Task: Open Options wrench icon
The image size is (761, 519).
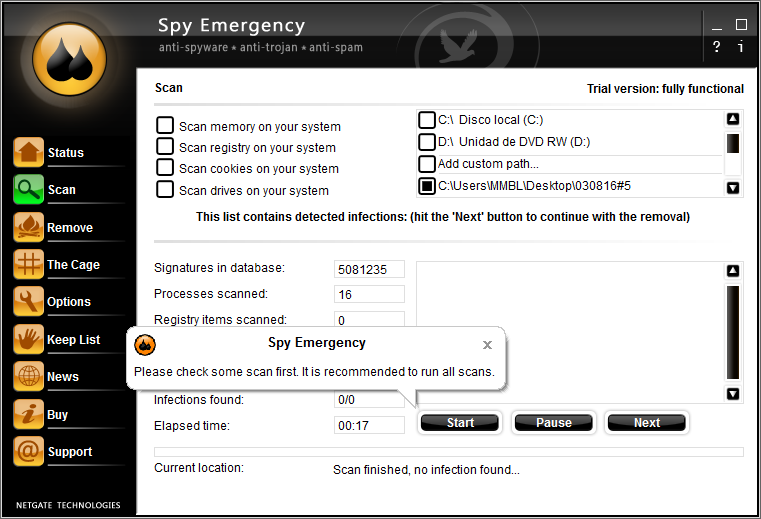Action: coord(29,302)
